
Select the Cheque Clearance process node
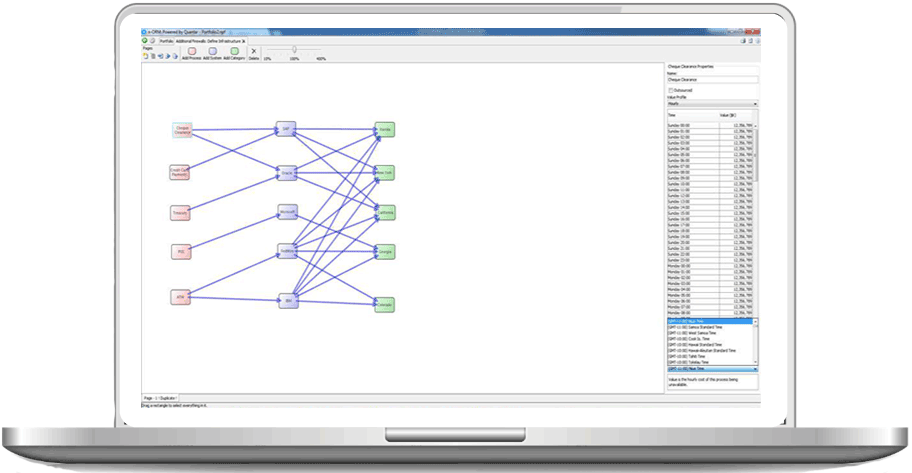pos(183,130)
